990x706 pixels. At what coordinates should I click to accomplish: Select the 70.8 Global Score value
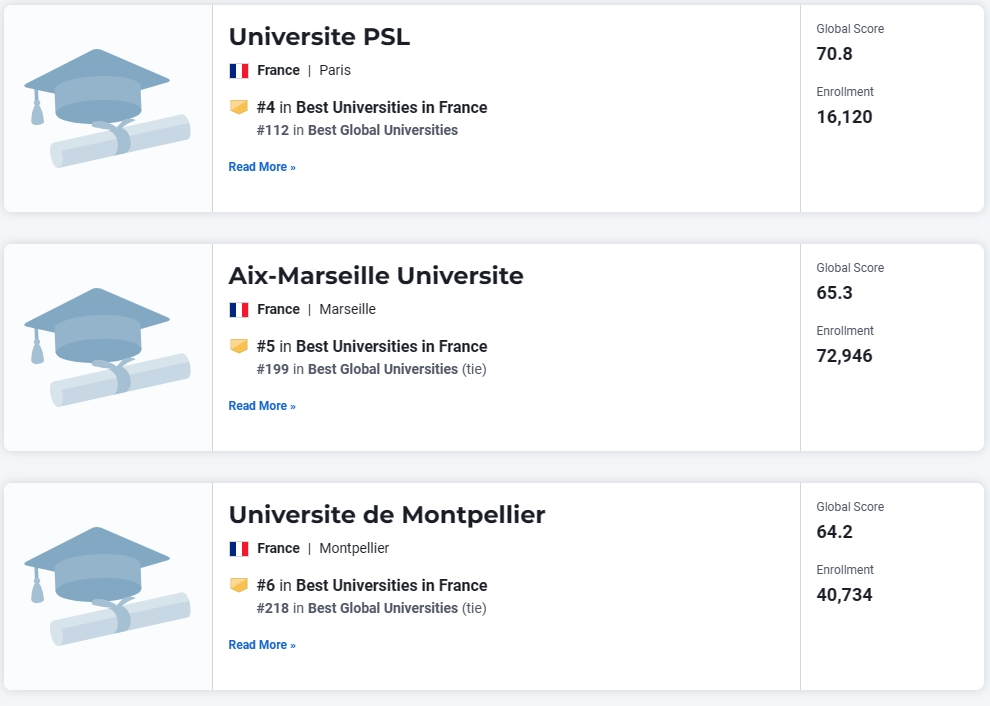tap(835, 54)
